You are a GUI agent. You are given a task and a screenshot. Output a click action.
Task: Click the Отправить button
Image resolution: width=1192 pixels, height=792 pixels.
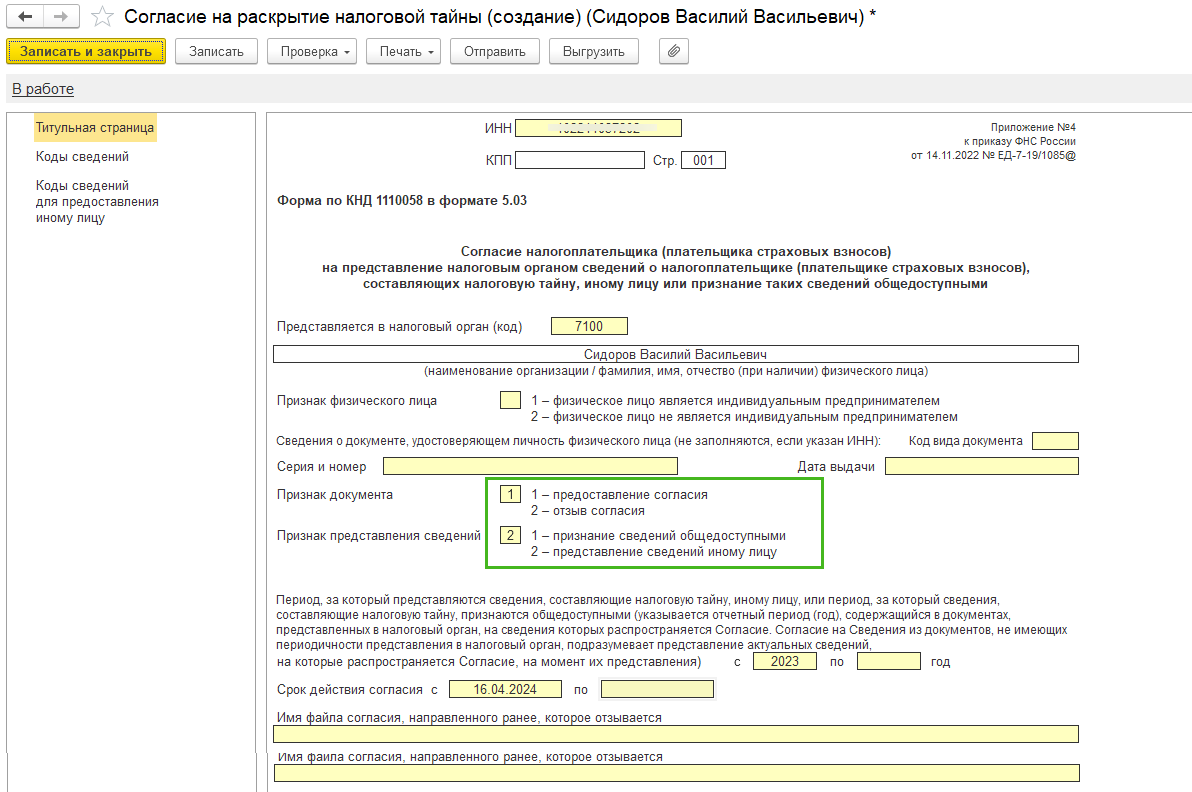click(495, 52)
